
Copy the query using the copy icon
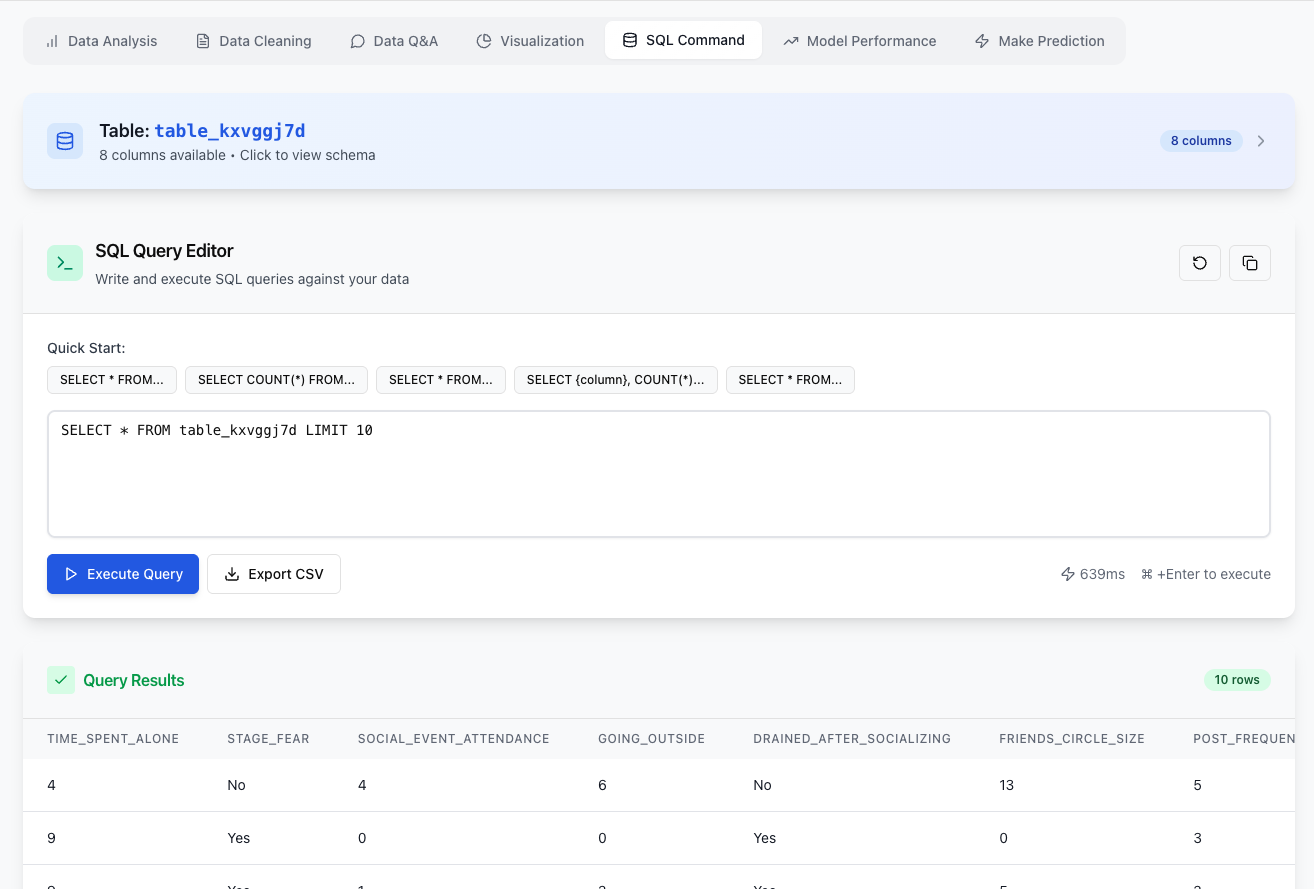click(1250, 263)
